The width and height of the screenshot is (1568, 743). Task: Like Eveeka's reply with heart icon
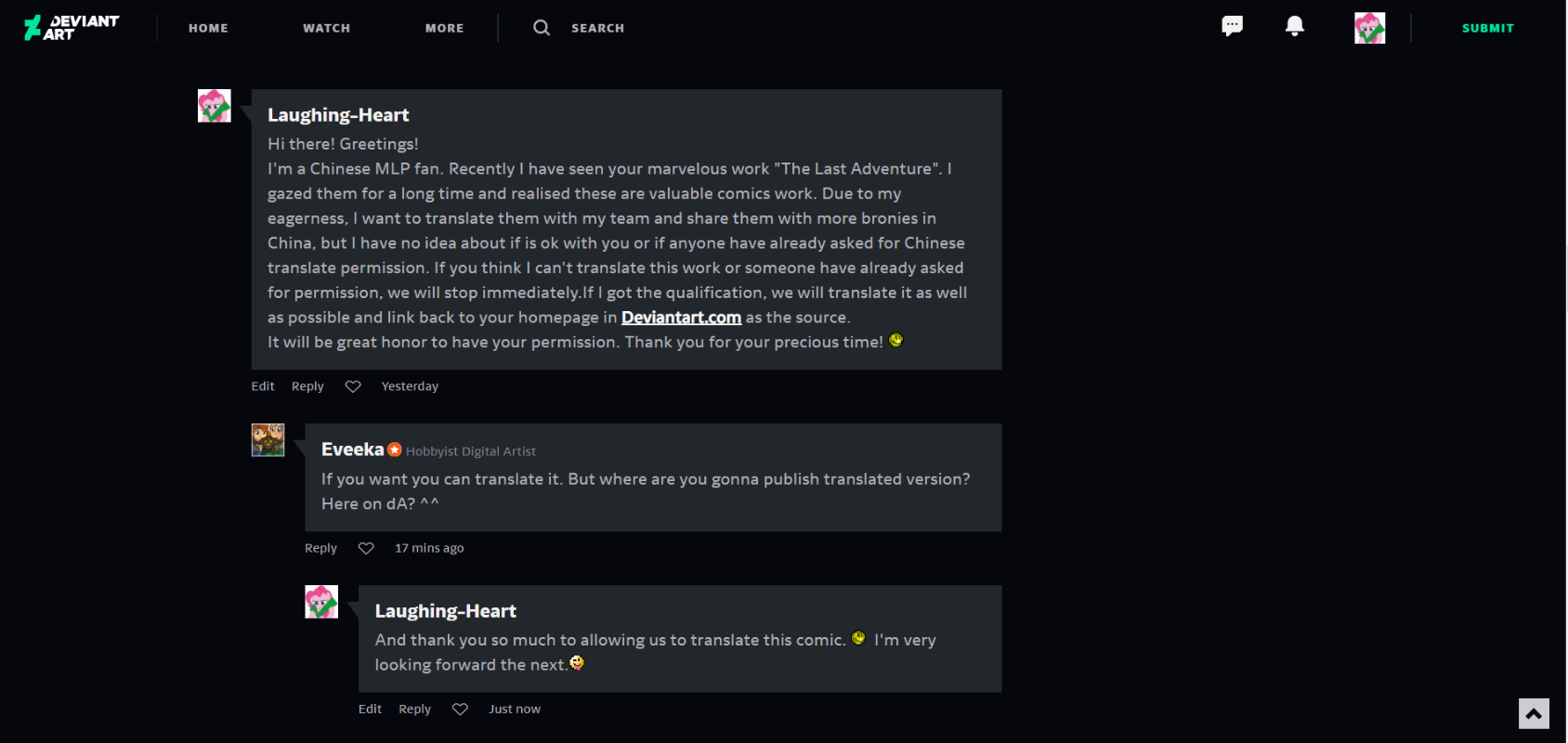click(366, 548)
